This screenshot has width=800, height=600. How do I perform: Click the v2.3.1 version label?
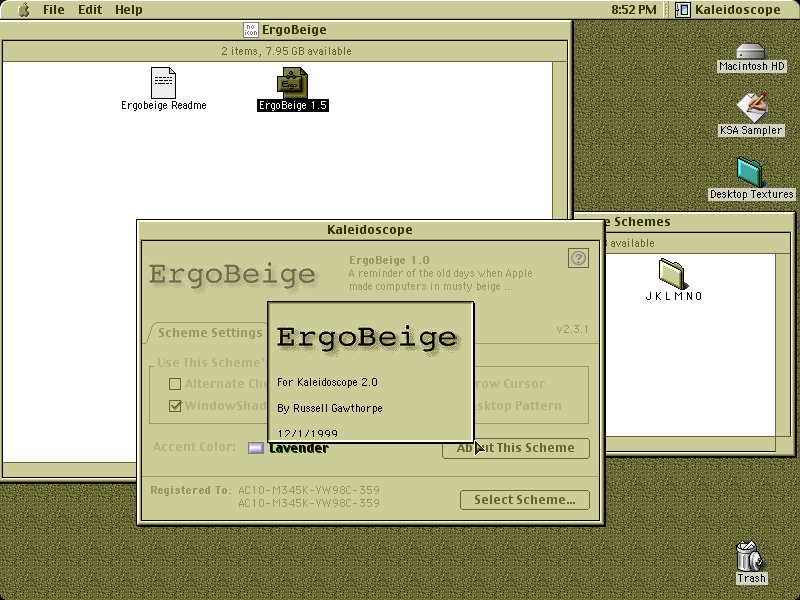click(572, 329)
